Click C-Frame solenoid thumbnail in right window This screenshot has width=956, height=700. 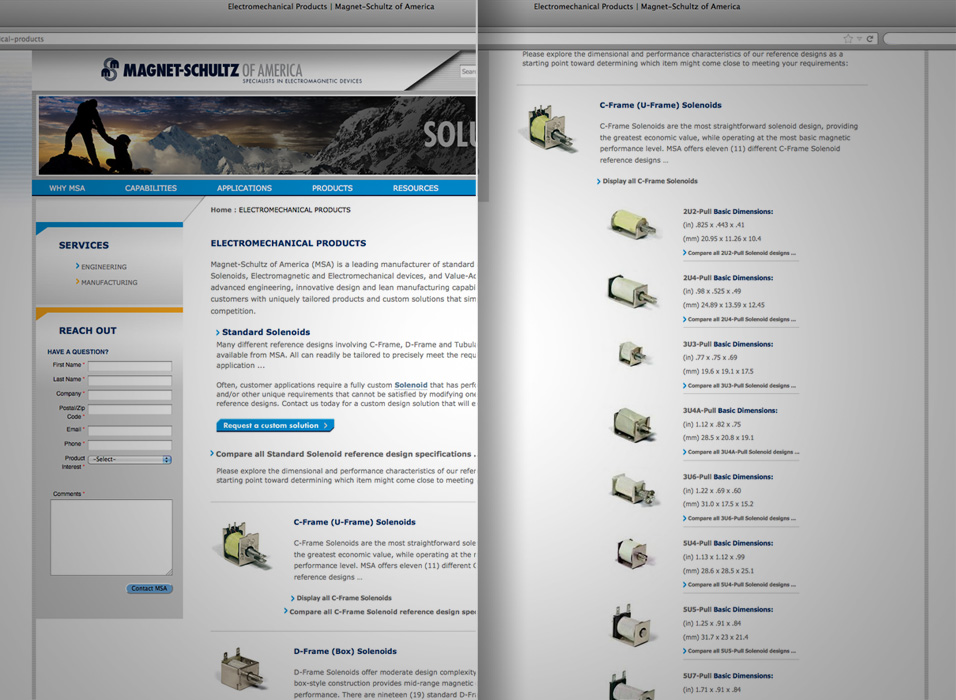(548, 128)
